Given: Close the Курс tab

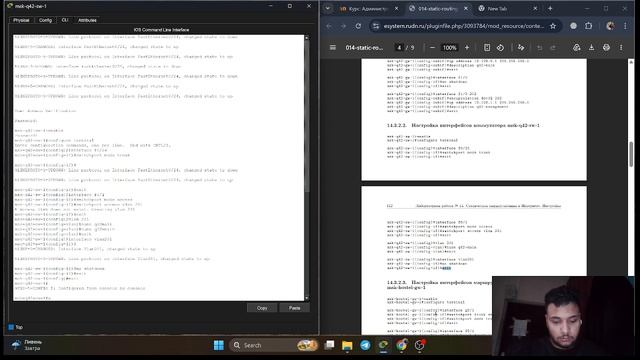Looking at the screenshot, I should tap(396, 8).
